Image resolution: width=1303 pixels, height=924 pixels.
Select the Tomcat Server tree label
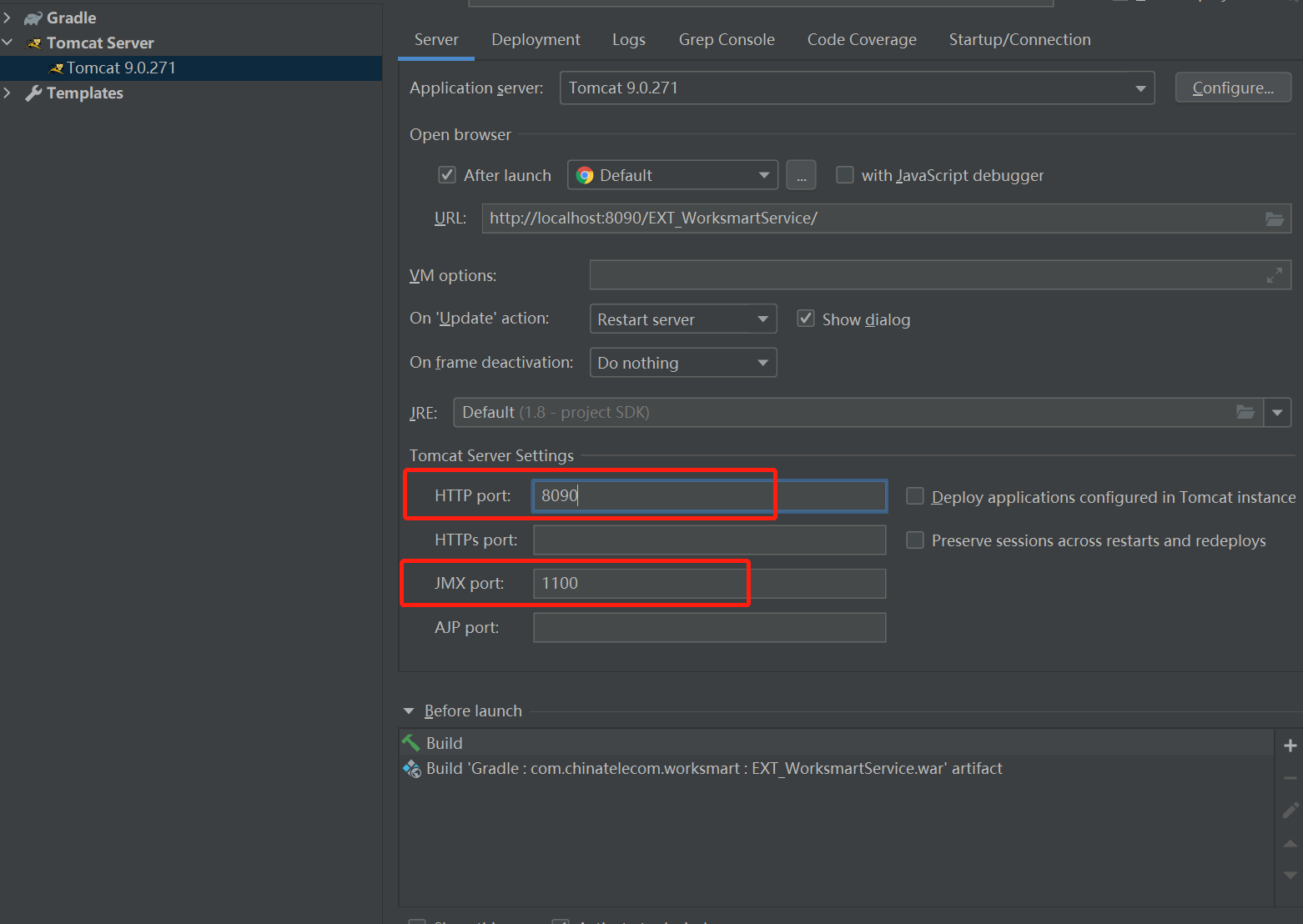pos(100,43)
